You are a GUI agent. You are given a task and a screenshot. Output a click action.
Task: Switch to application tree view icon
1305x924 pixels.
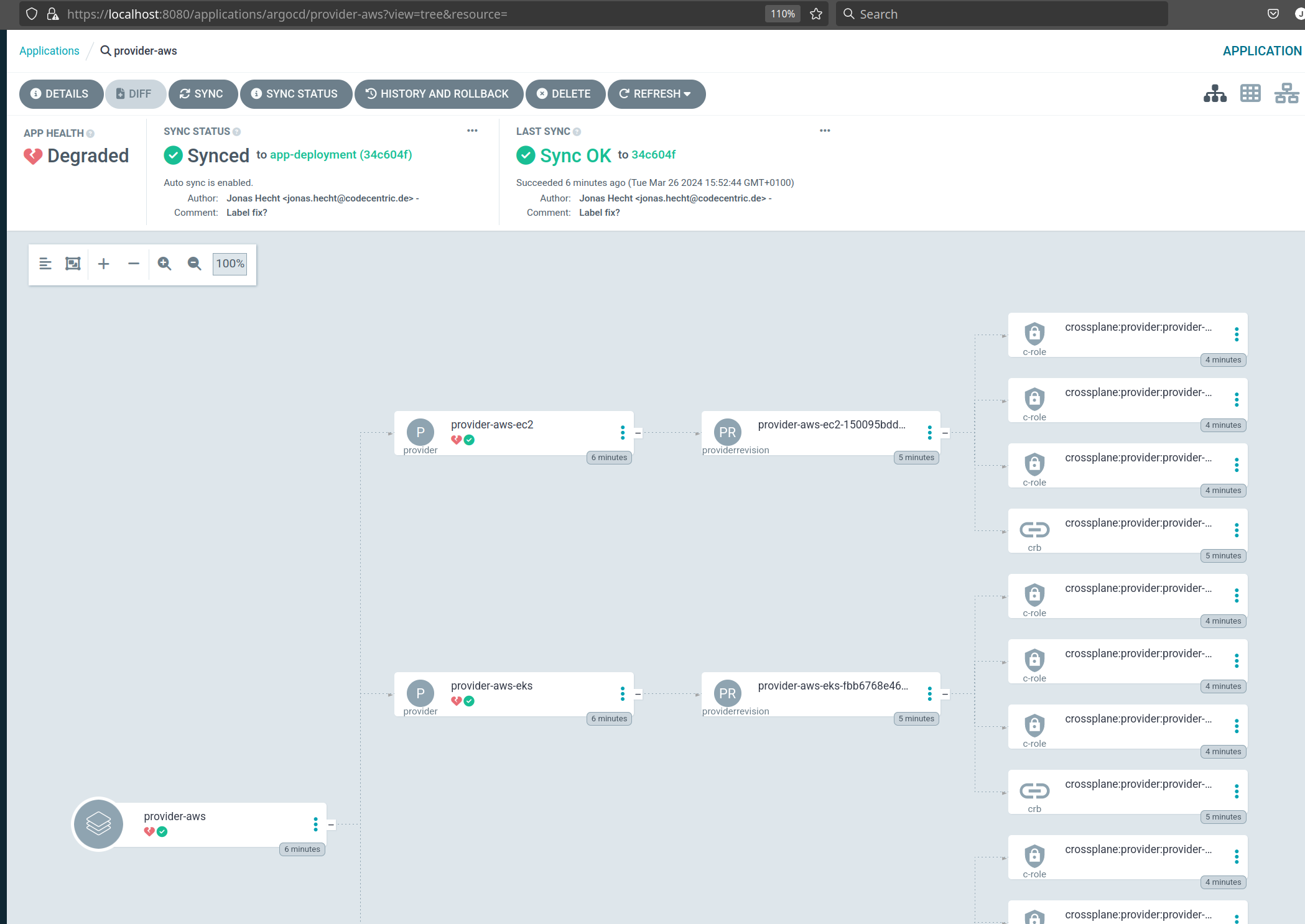tap(1215, 94)
